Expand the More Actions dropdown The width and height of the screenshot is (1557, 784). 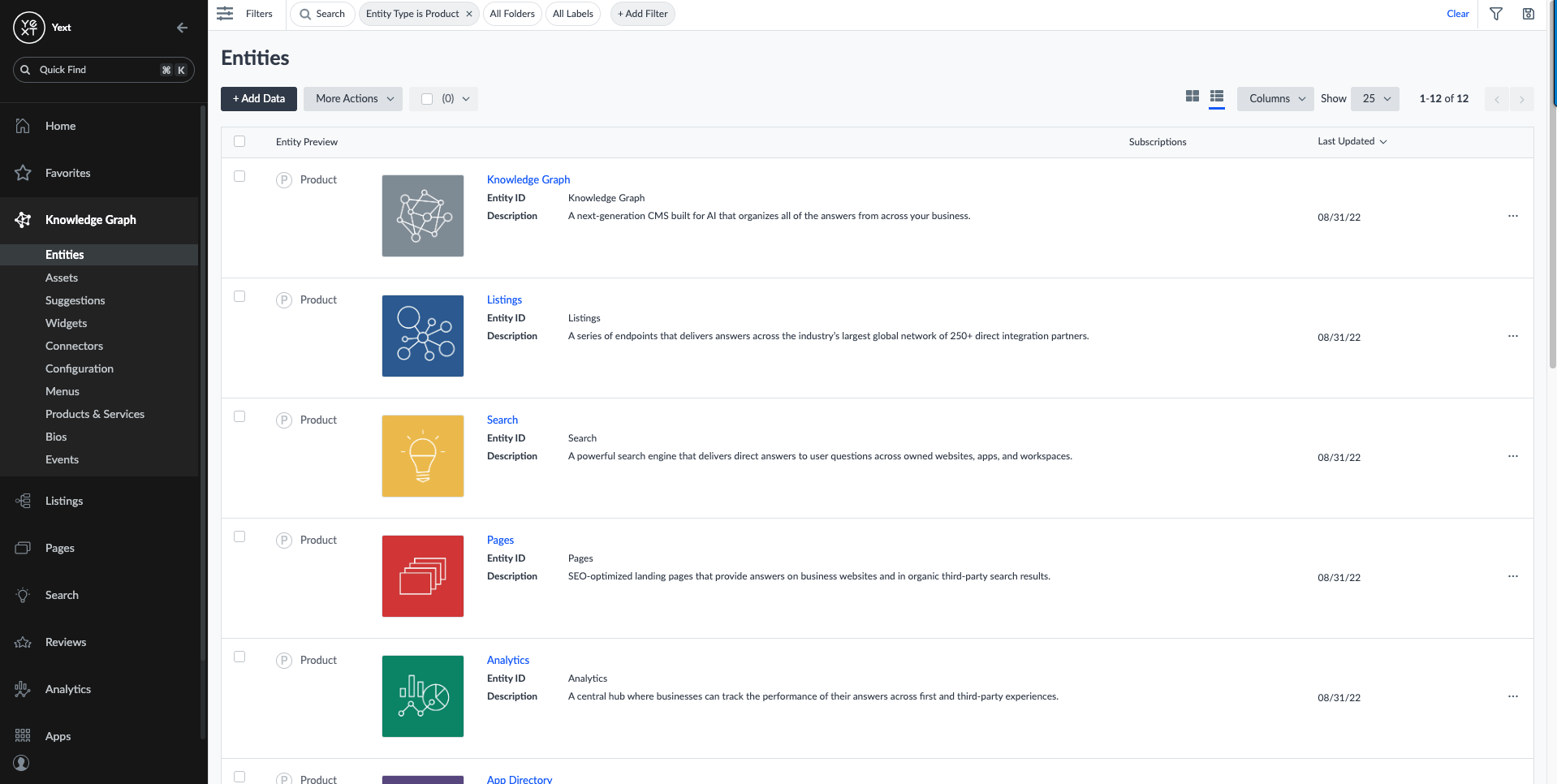pos(352,98)
